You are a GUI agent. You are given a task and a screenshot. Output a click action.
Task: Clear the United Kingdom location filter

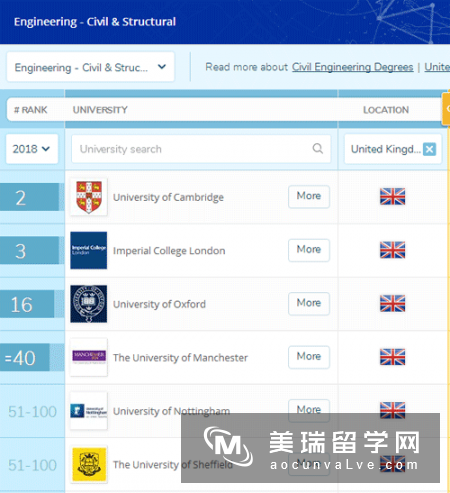(429, 149)
